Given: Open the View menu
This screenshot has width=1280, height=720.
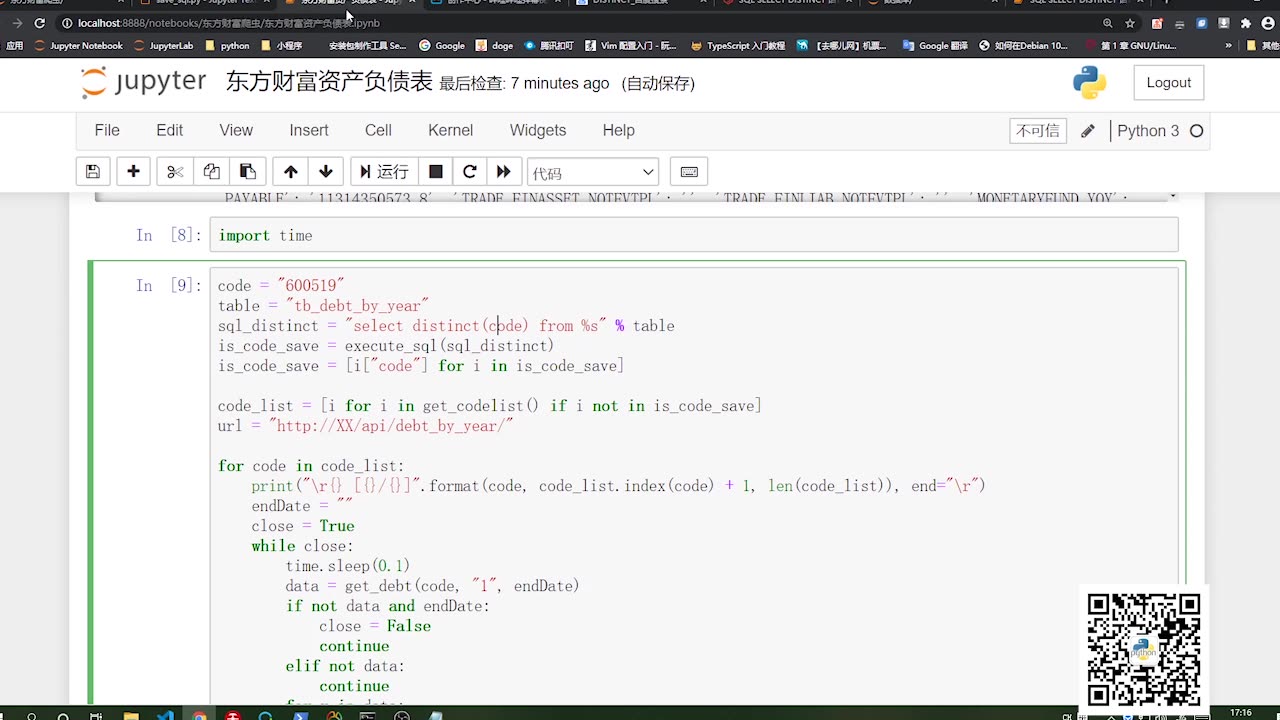Looking at the screenshot, I should (x=236, y=130).
